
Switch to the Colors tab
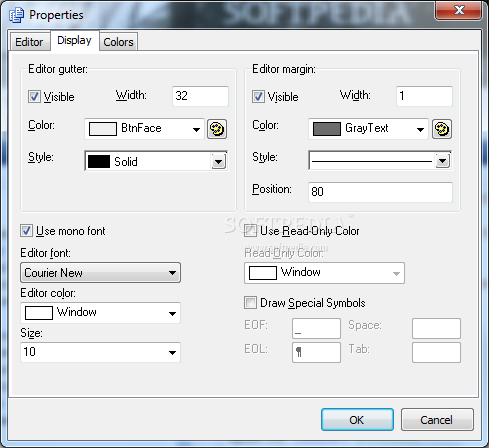tap(118, 42)
